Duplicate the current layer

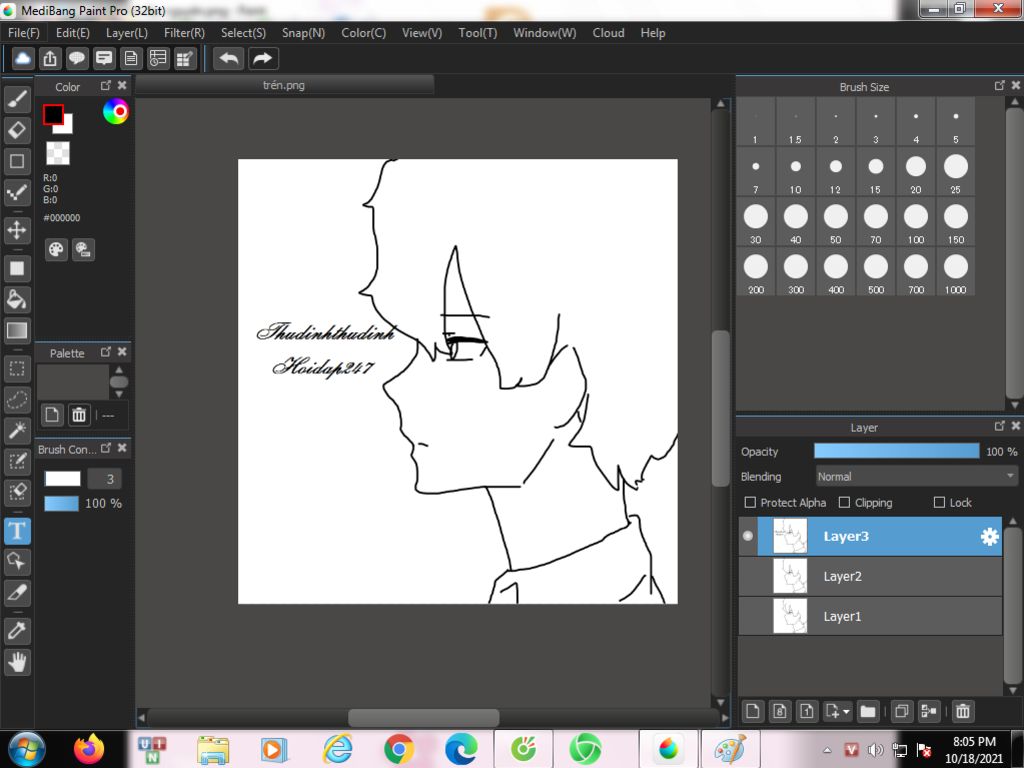tap(901, 711)
